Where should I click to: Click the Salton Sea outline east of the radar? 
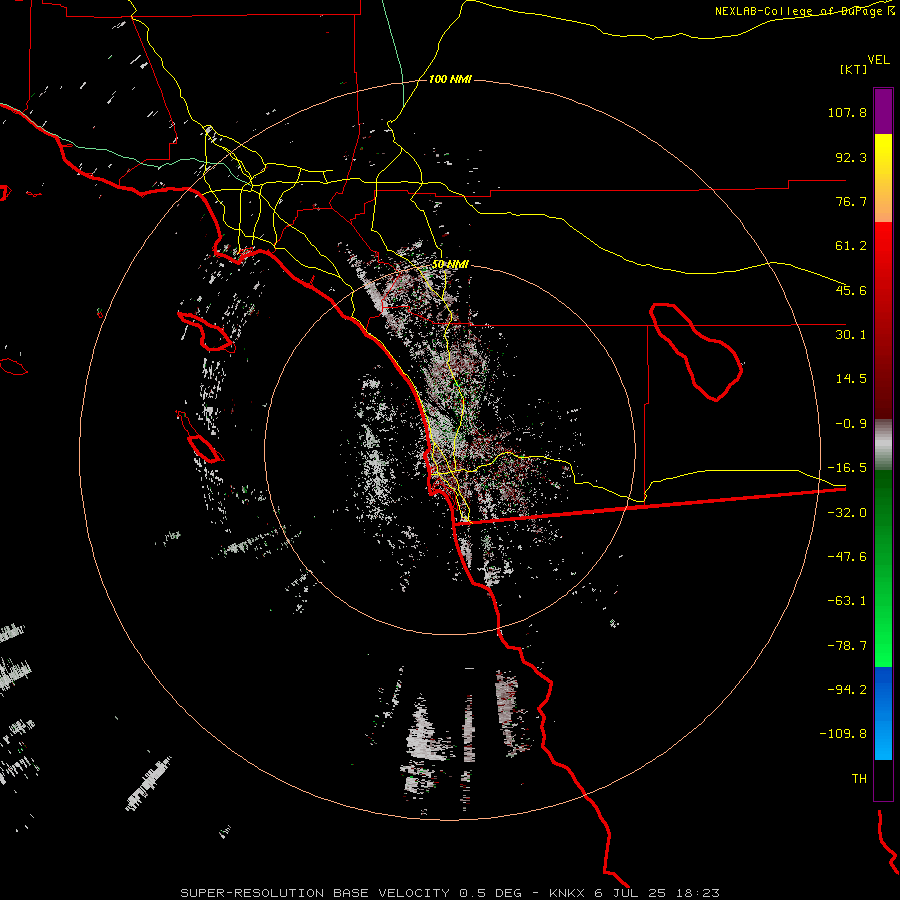click(696, 351)
